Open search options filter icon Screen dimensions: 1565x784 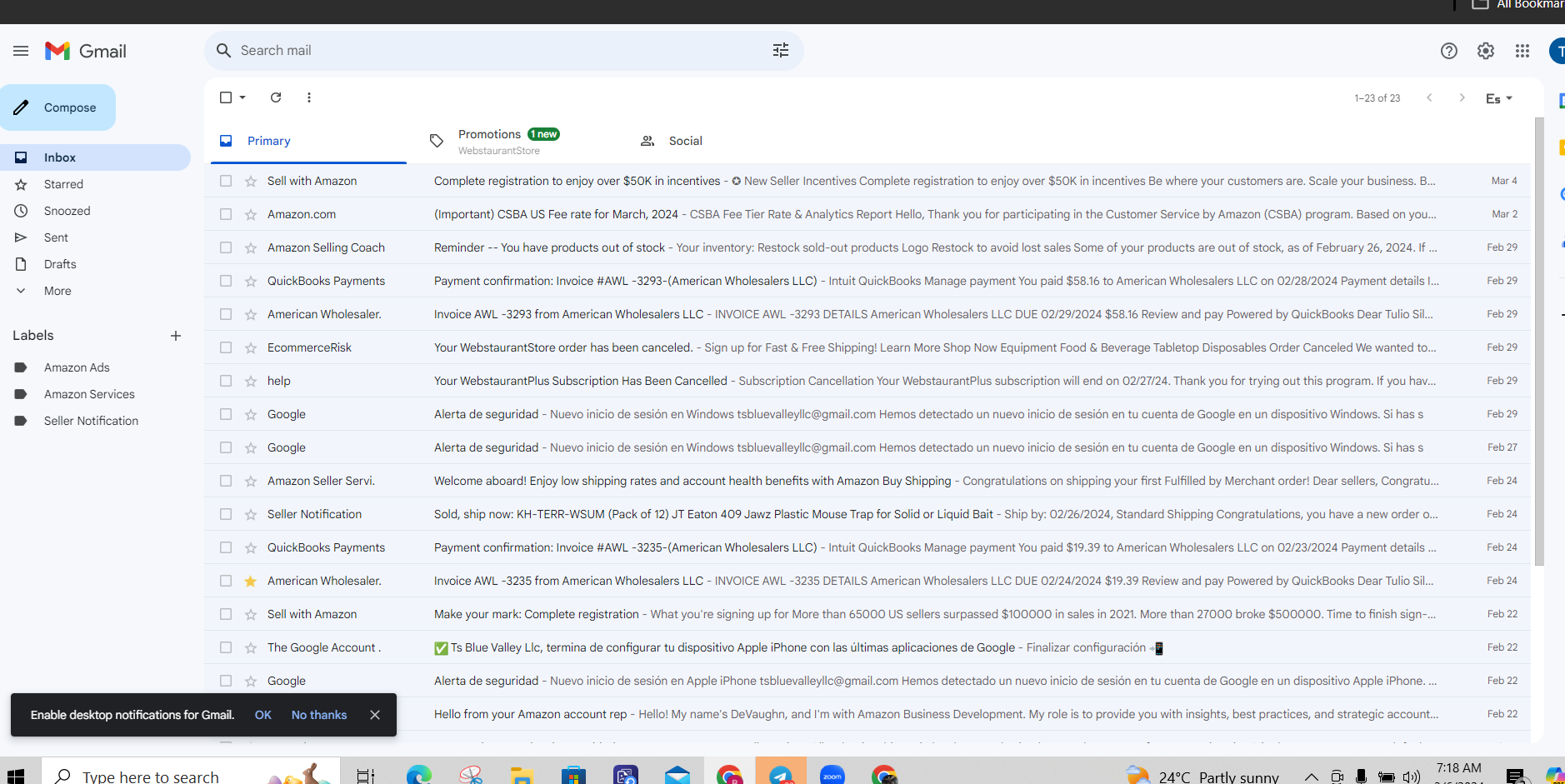pos(781,51)
